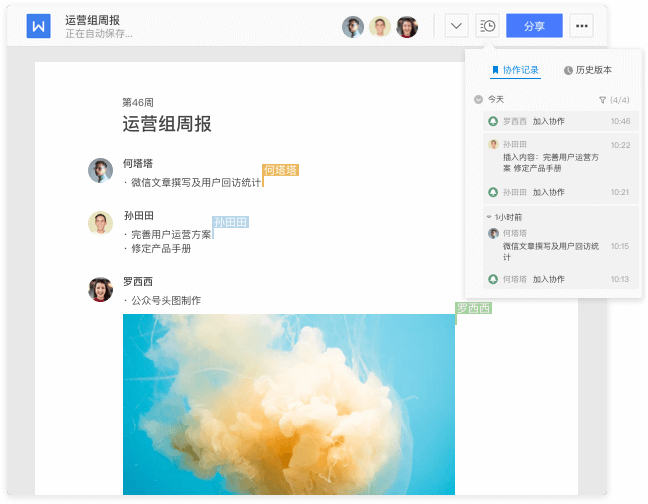Click the jellyfish image in the document
This screenshot has width=648, height=504.
pyautogui.click(x=288, y=404)
